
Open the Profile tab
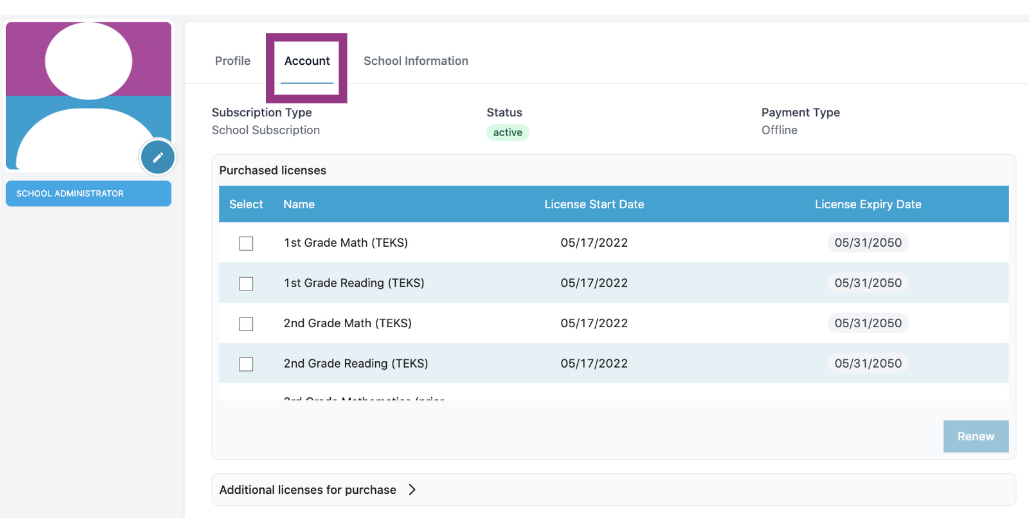[233, 61]
